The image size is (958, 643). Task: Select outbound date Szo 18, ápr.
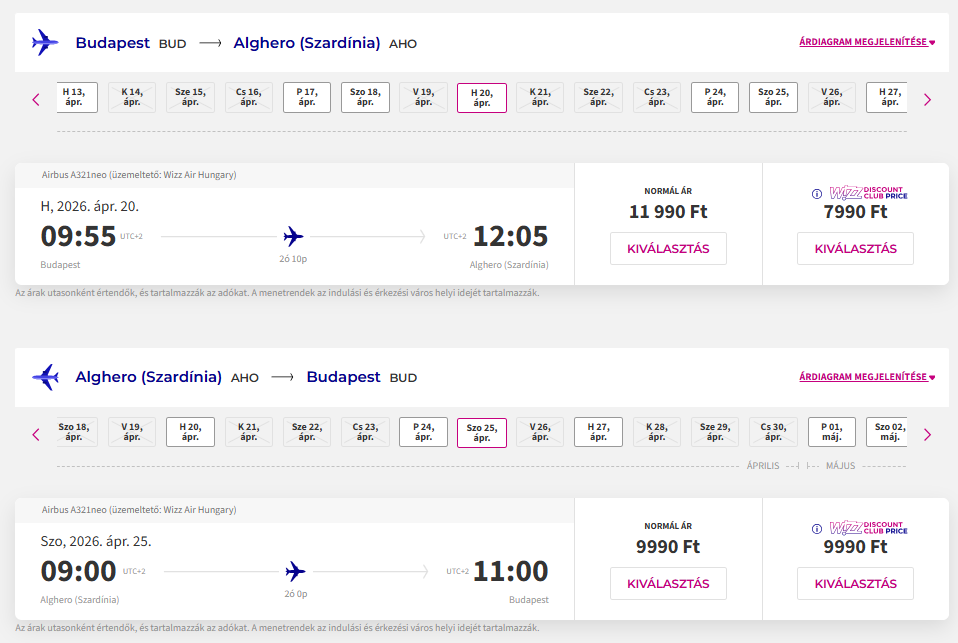tap(365, 97)
